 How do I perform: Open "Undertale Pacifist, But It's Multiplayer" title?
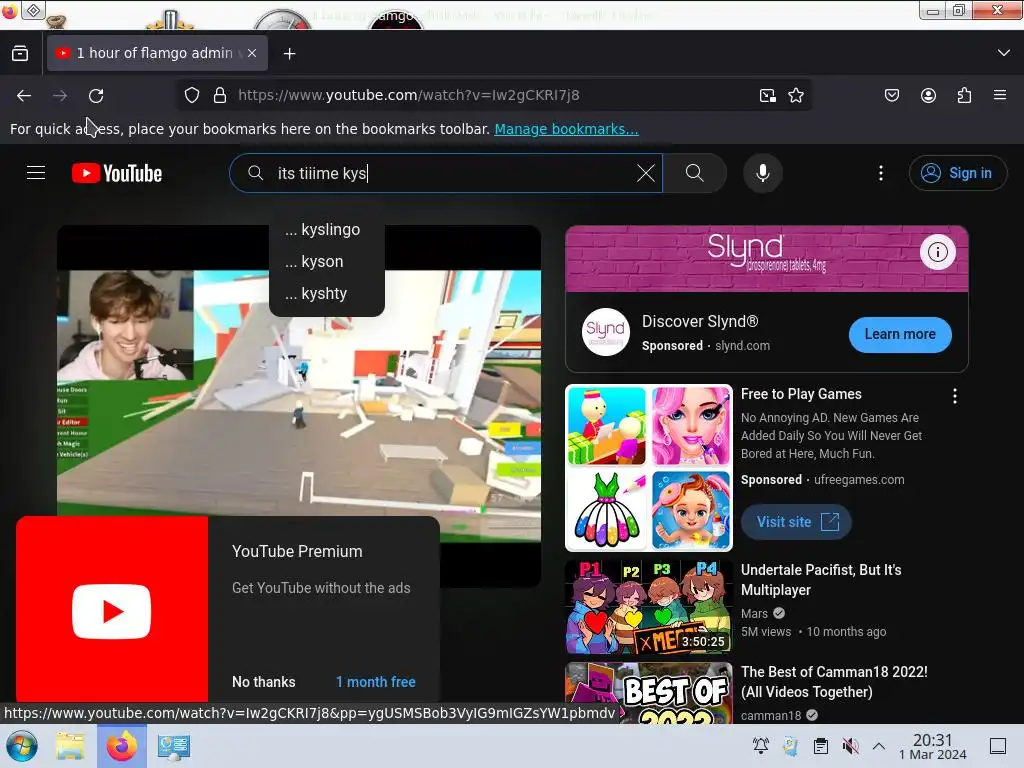coord(821,580)
